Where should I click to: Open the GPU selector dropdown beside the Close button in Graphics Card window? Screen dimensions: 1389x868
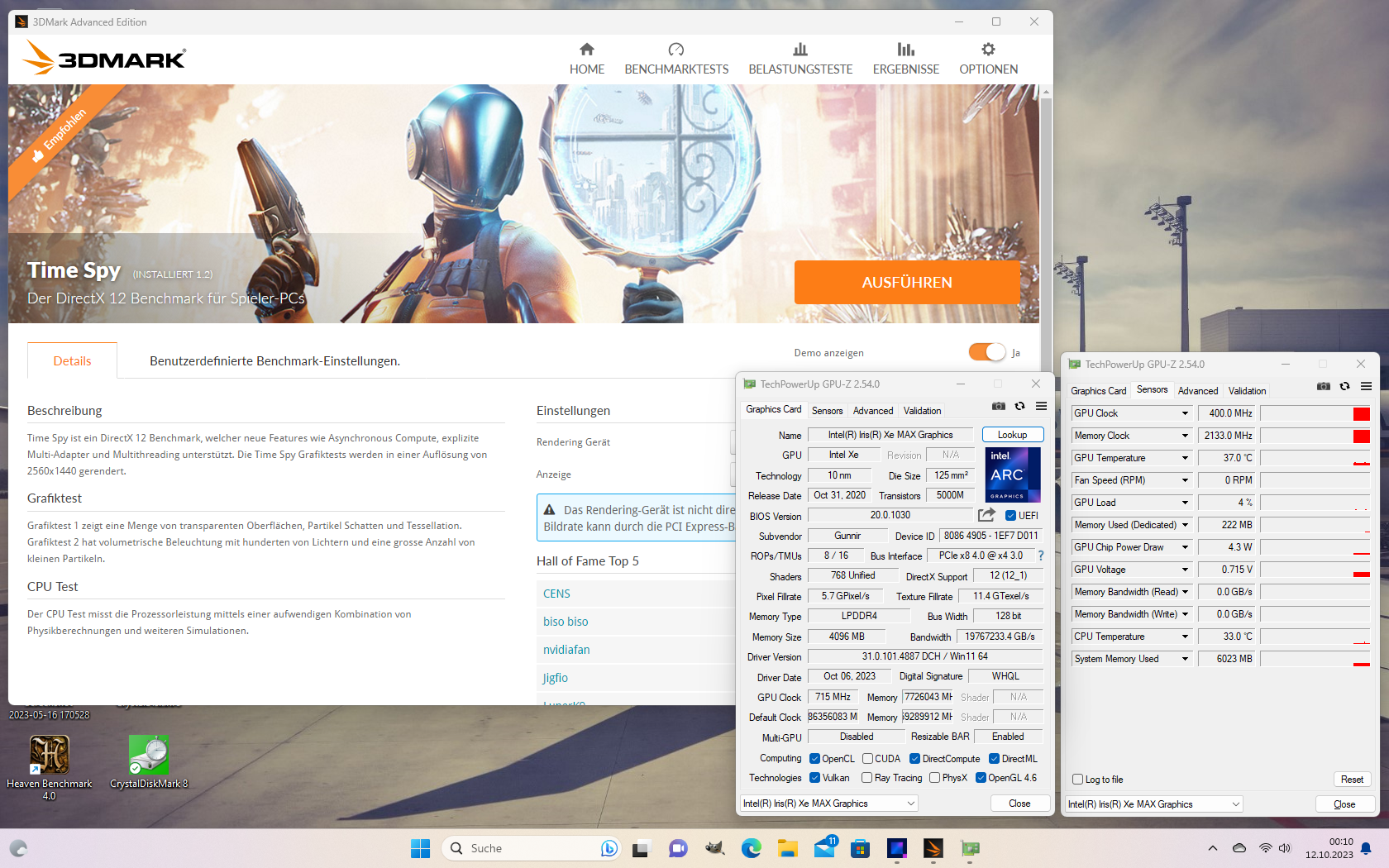(829, 804)
